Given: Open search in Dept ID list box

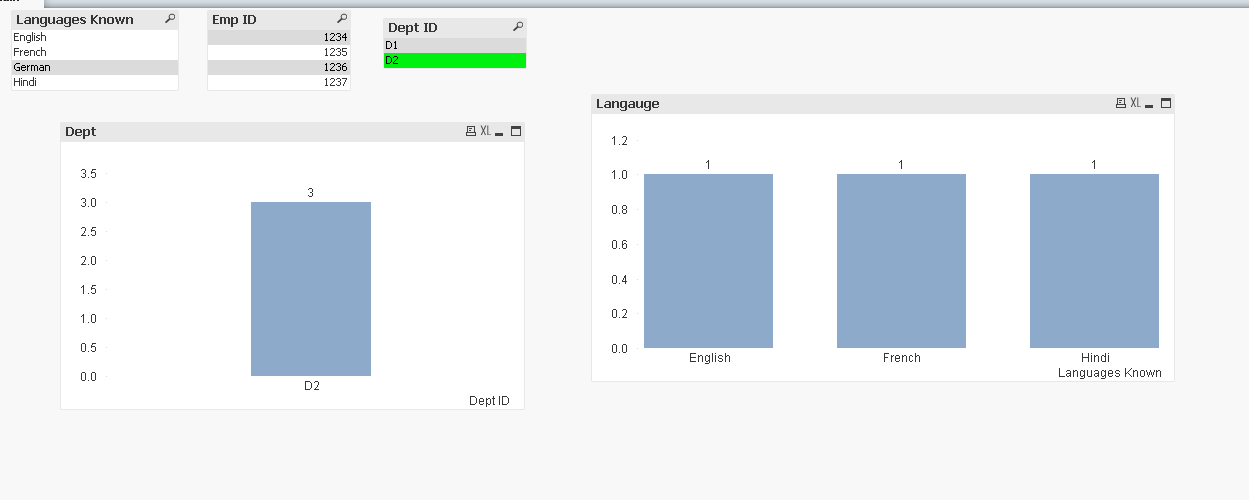Looking at the screenshot, I should pos(517,27).
